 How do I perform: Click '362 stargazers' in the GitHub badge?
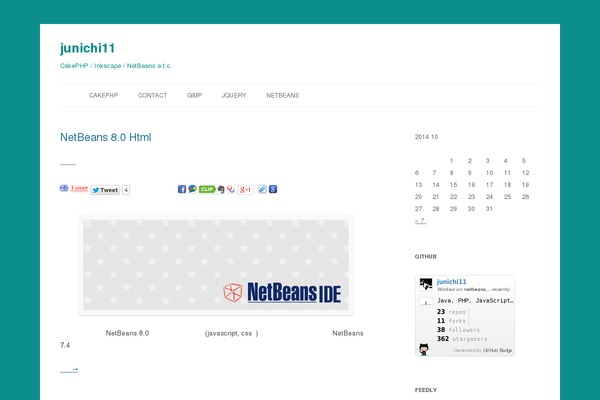(462, 339)
